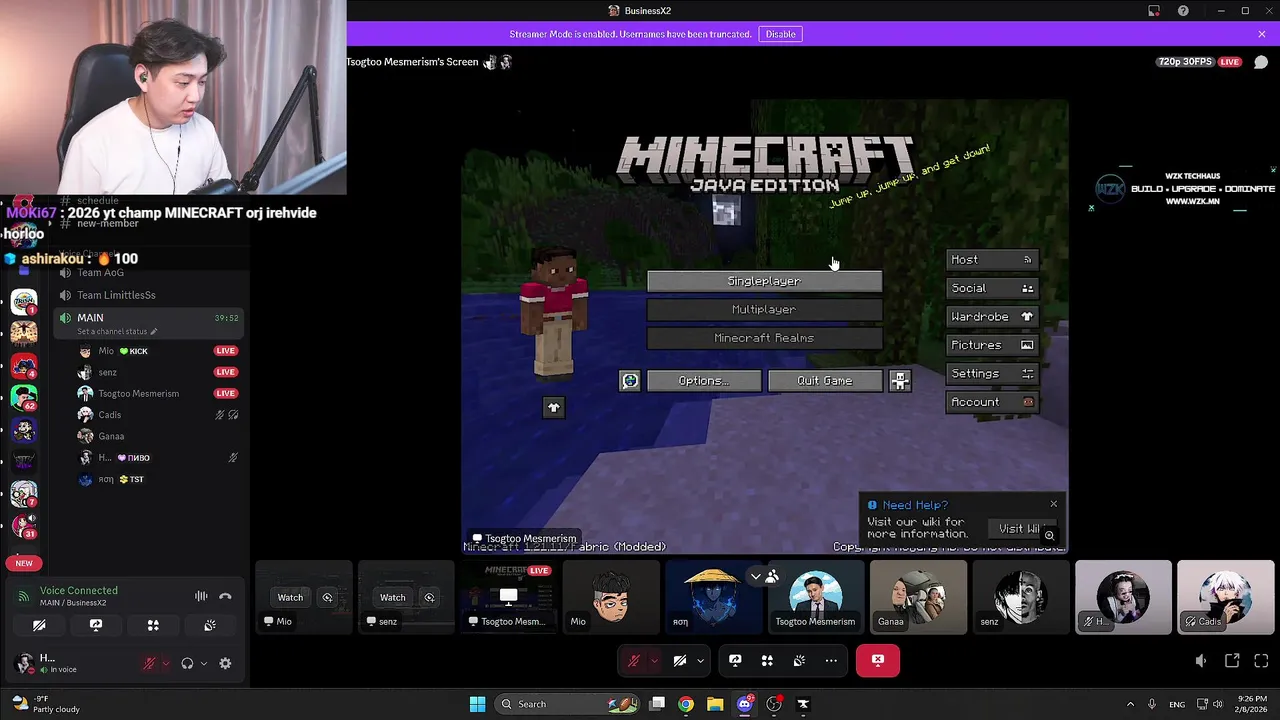Screen dimensions: 1280x720
Task: Pop out the stream window
Action: [1232, 661]
